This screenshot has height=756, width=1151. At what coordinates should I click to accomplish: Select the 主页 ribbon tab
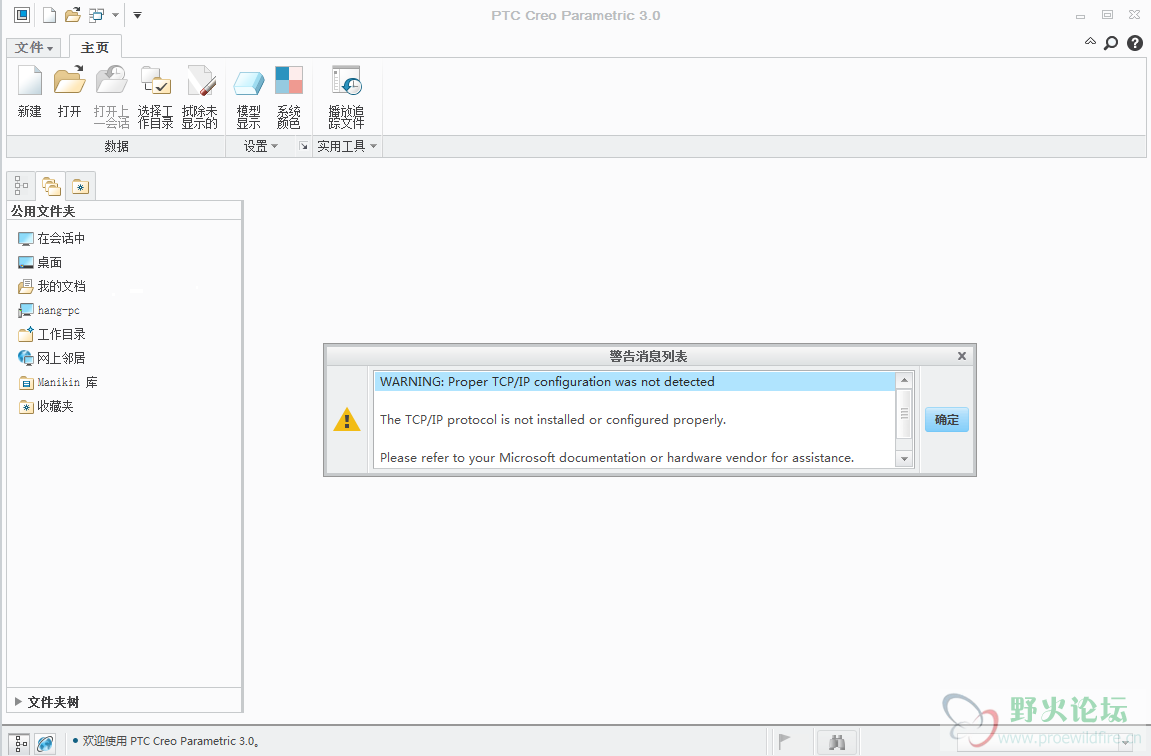(95, 47)
